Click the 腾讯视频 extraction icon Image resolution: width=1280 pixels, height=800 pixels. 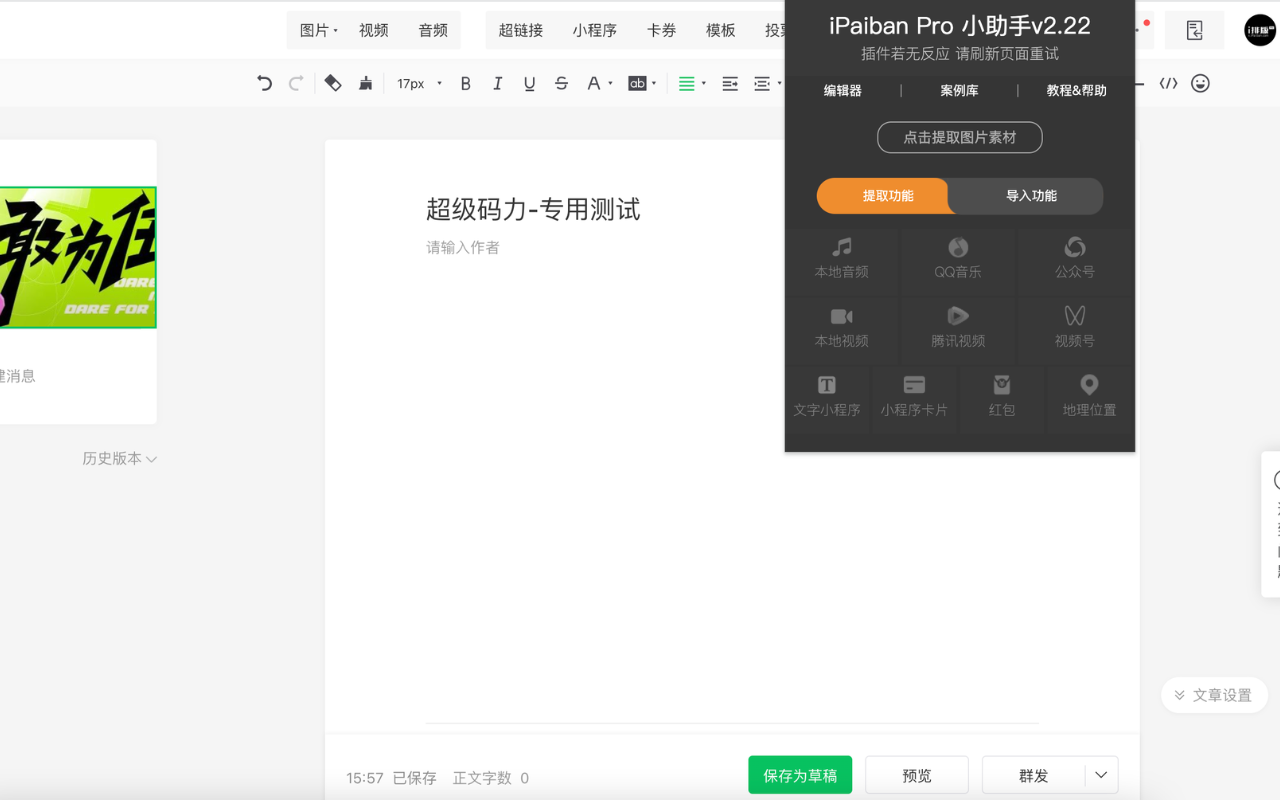tap(957, 326)
